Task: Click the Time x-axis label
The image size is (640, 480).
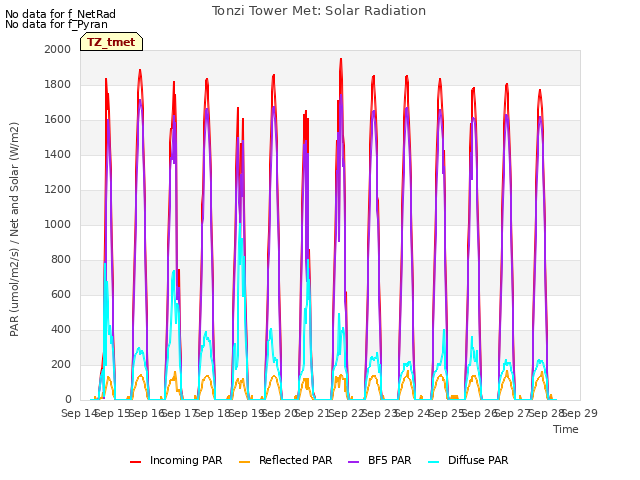Action: (566, 429)
